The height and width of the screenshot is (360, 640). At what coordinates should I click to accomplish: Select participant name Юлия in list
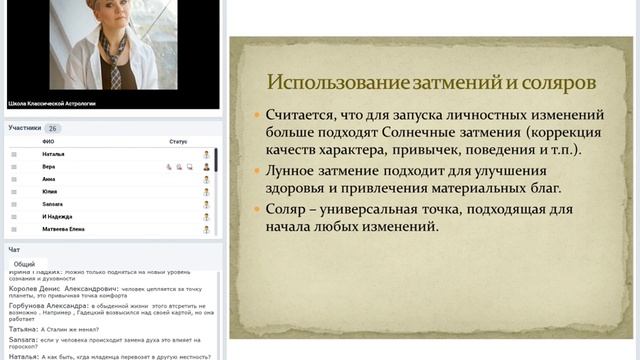point(49,191)
